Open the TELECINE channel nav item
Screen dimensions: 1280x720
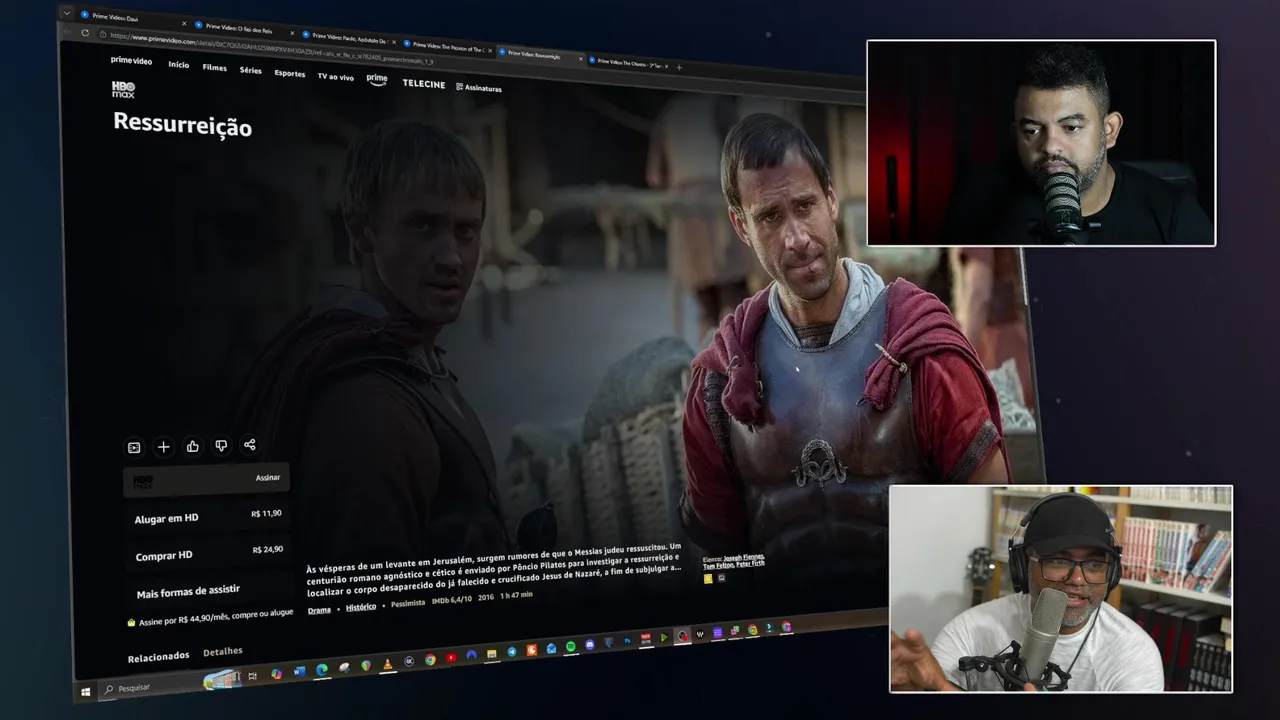(x=424, y=84)
